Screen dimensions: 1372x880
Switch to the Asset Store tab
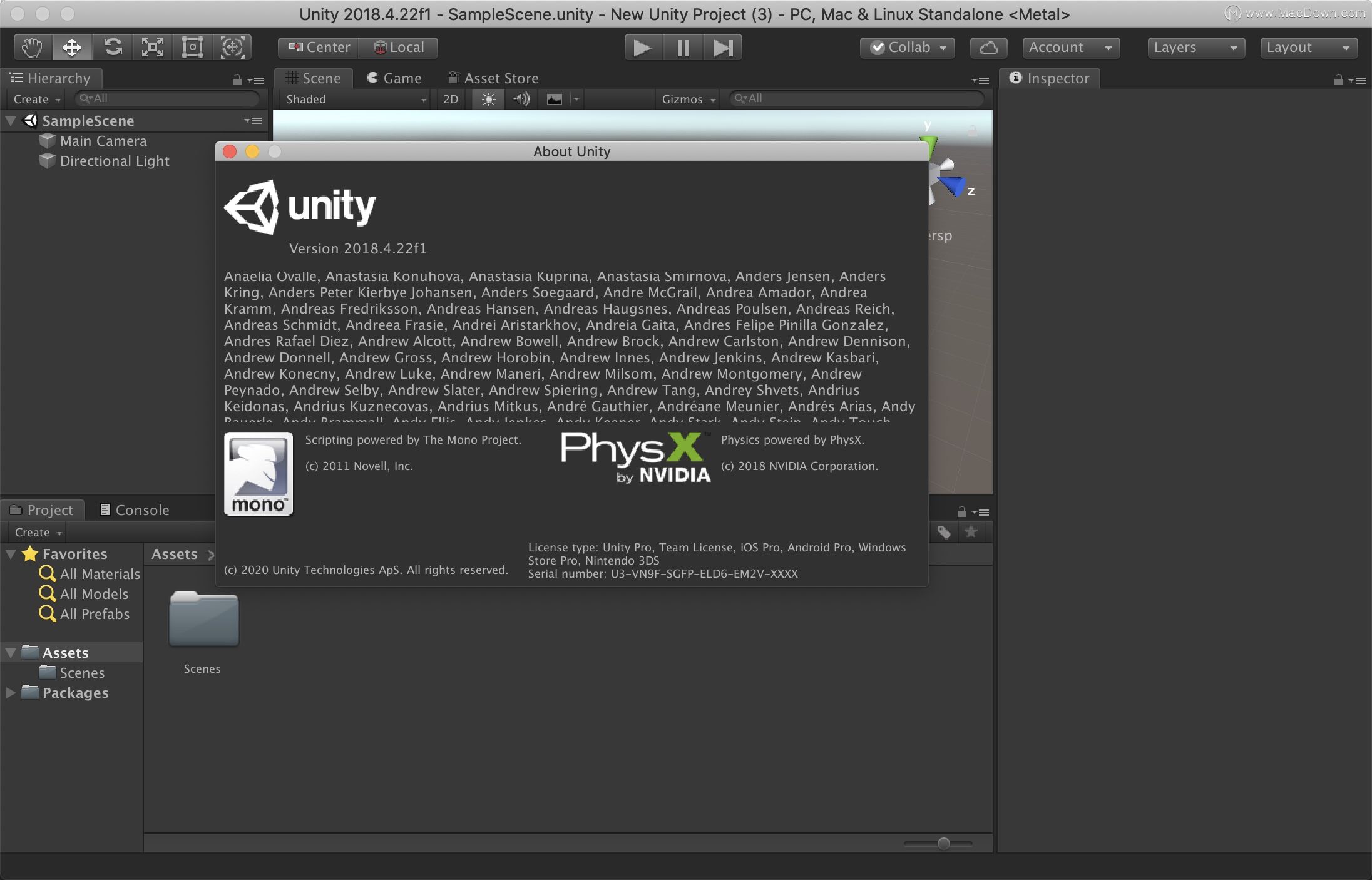(x=494, y=78)
